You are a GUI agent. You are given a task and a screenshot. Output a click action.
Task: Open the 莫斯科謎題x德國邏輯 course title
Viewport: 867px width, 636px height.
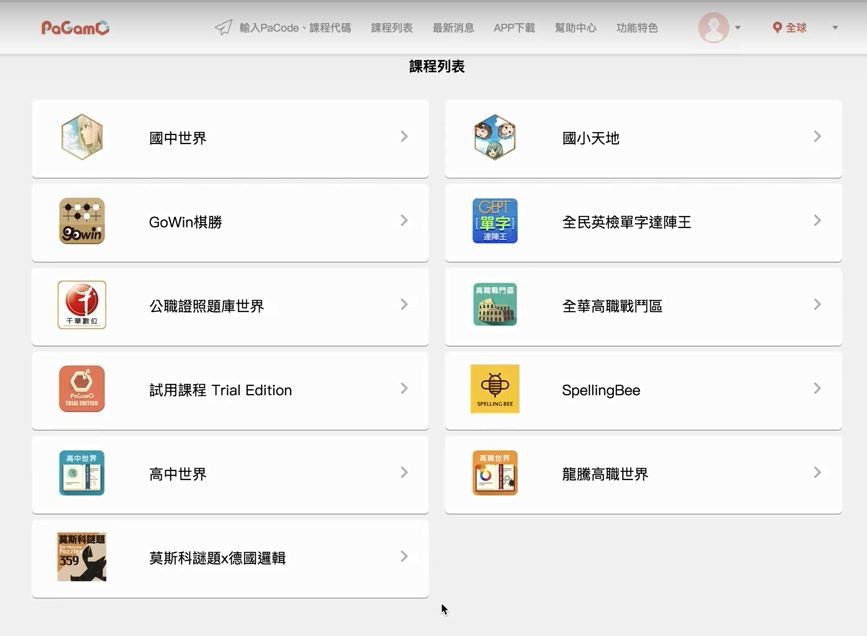217,559
